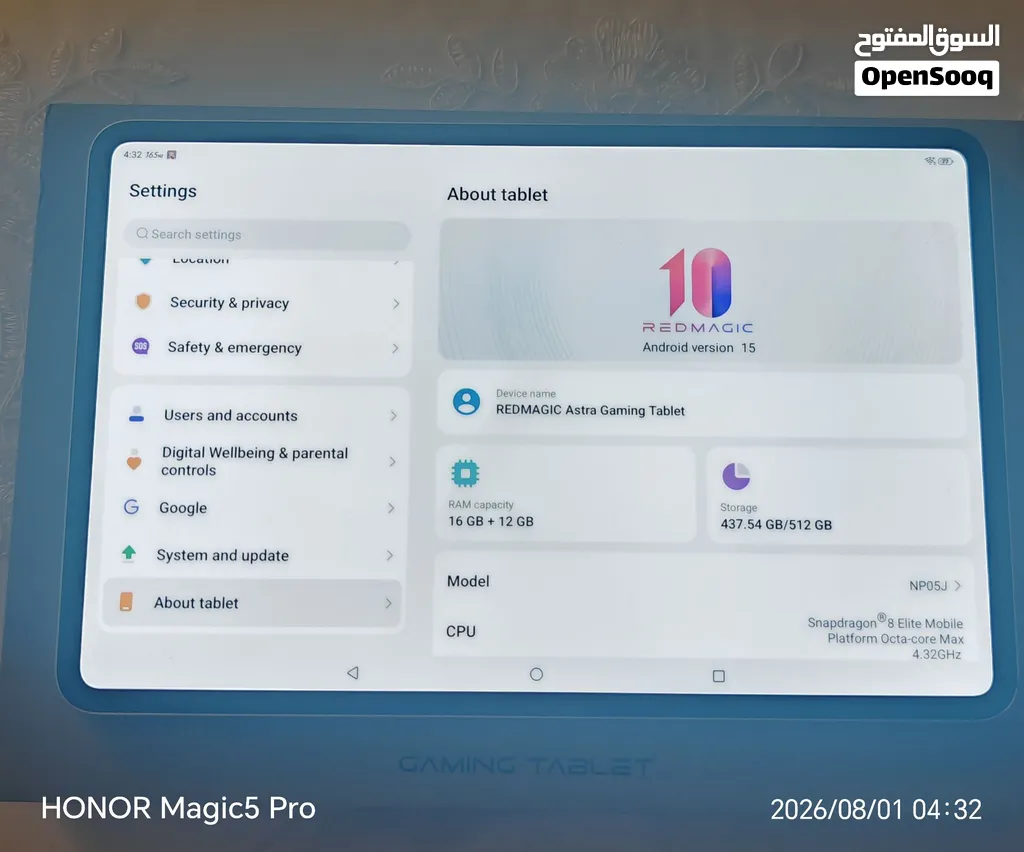
Task: Tap the SOS Safety & emergency icon
Action: click(140, 346)
